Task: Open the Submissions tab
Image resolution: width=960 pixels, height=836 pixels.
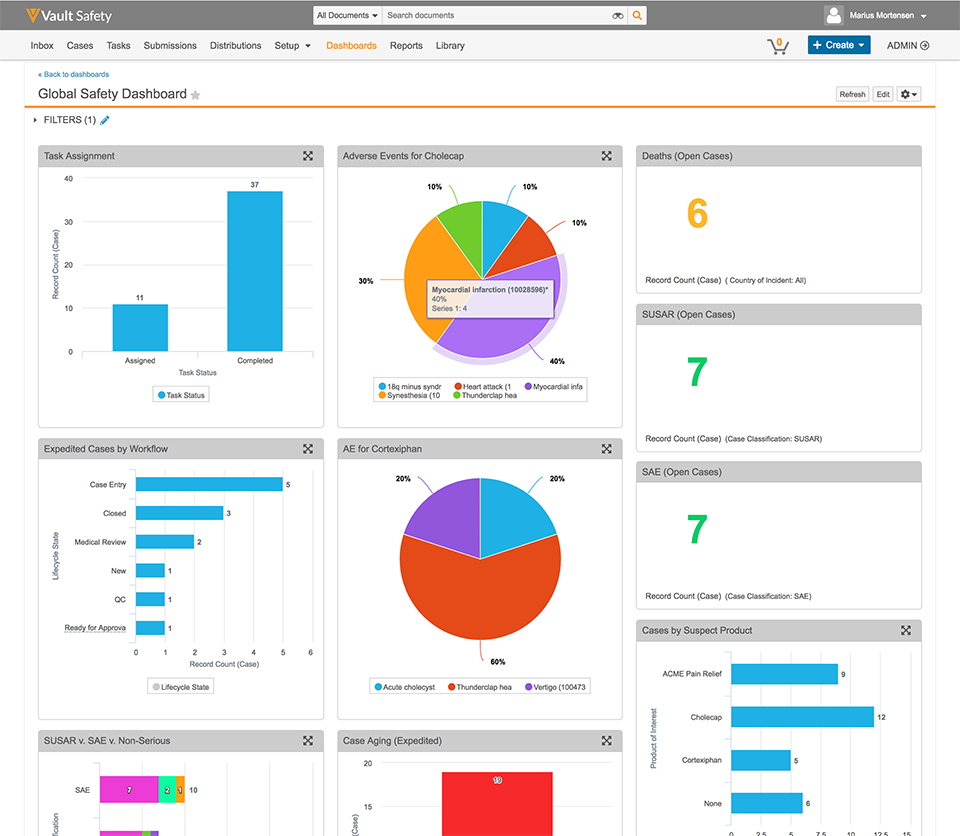Action: pyautogui.click(x=170, y=46)
